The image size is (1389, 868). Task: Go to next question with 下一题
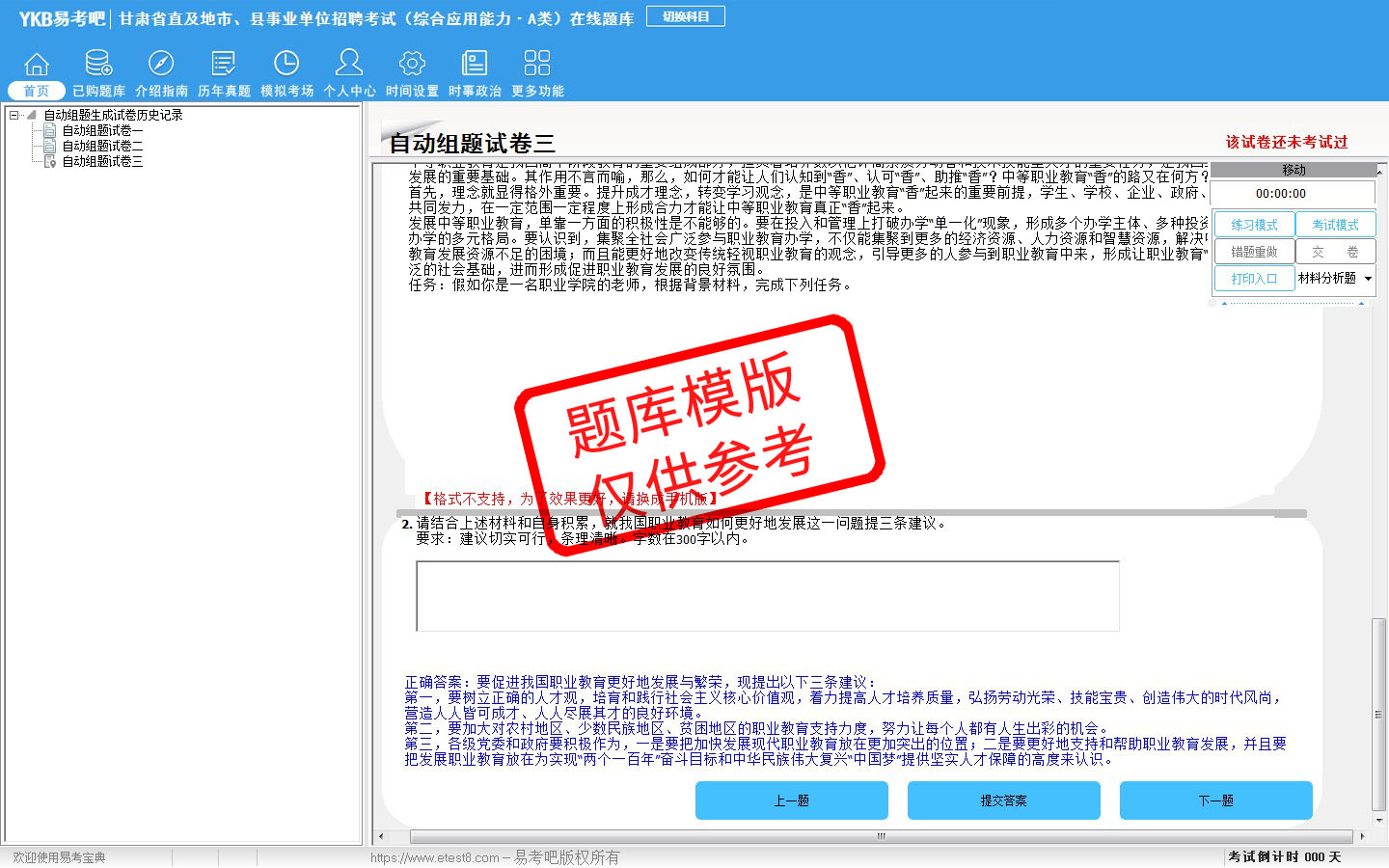pos(1215,800)
